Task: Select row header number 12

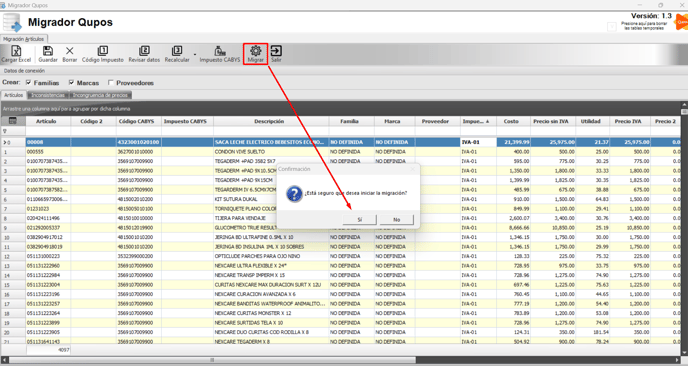Action: (13, 256)
